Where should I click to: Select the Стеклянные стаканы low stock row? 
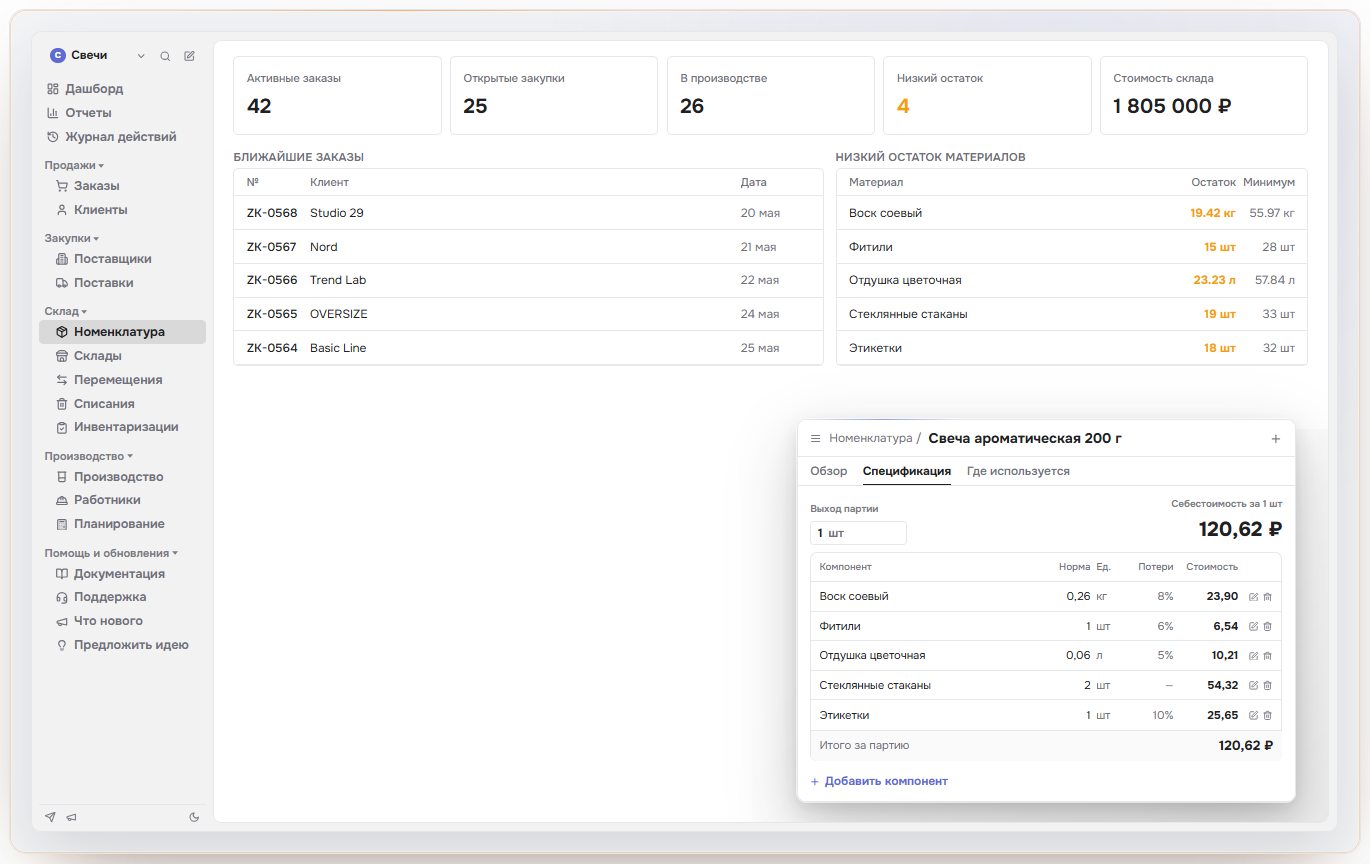(x=1071, y=314)
